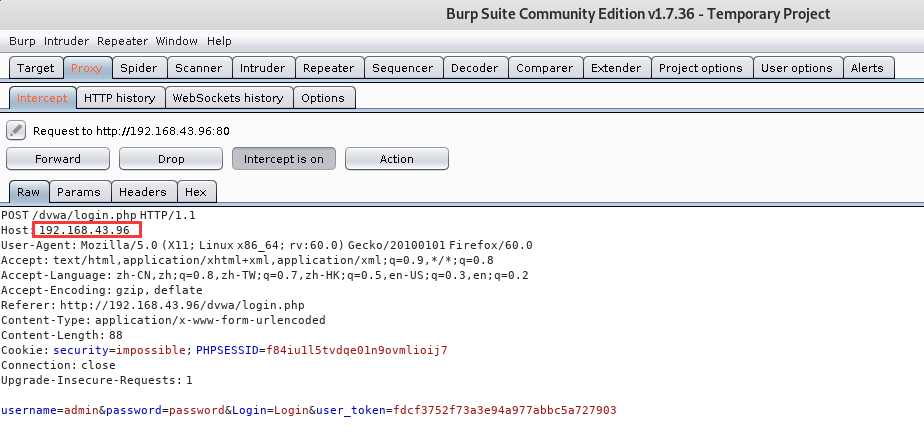
Task: Switch to the Target tab
Action: pyautogui.click(x=36, y=68)
